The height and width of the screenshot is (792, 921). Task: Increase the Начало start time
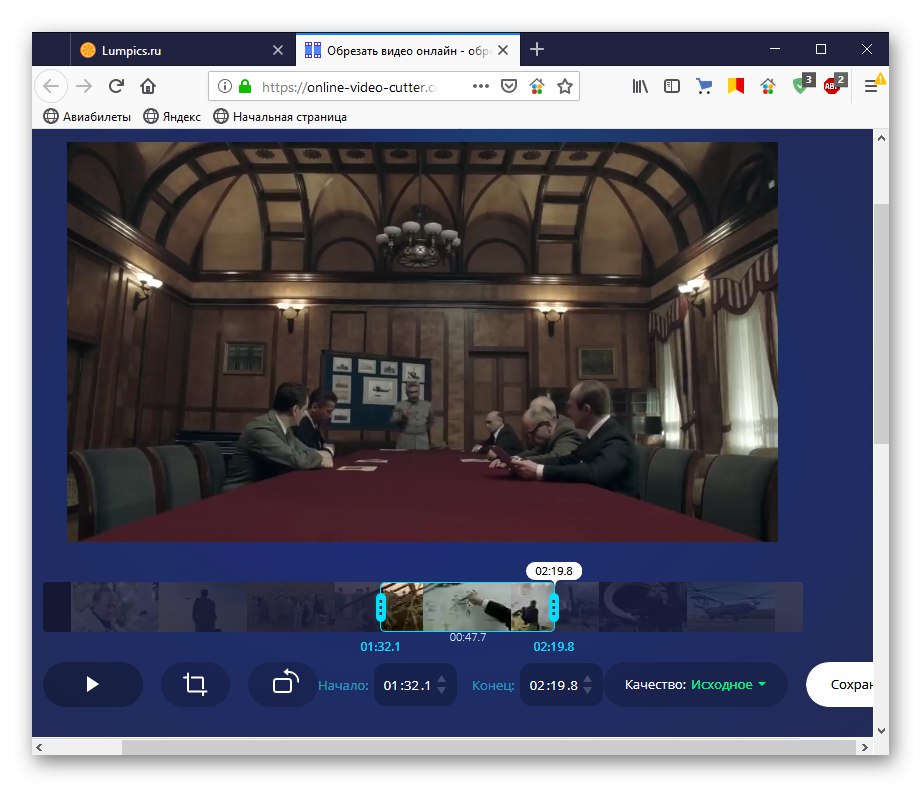coord(442,680)
